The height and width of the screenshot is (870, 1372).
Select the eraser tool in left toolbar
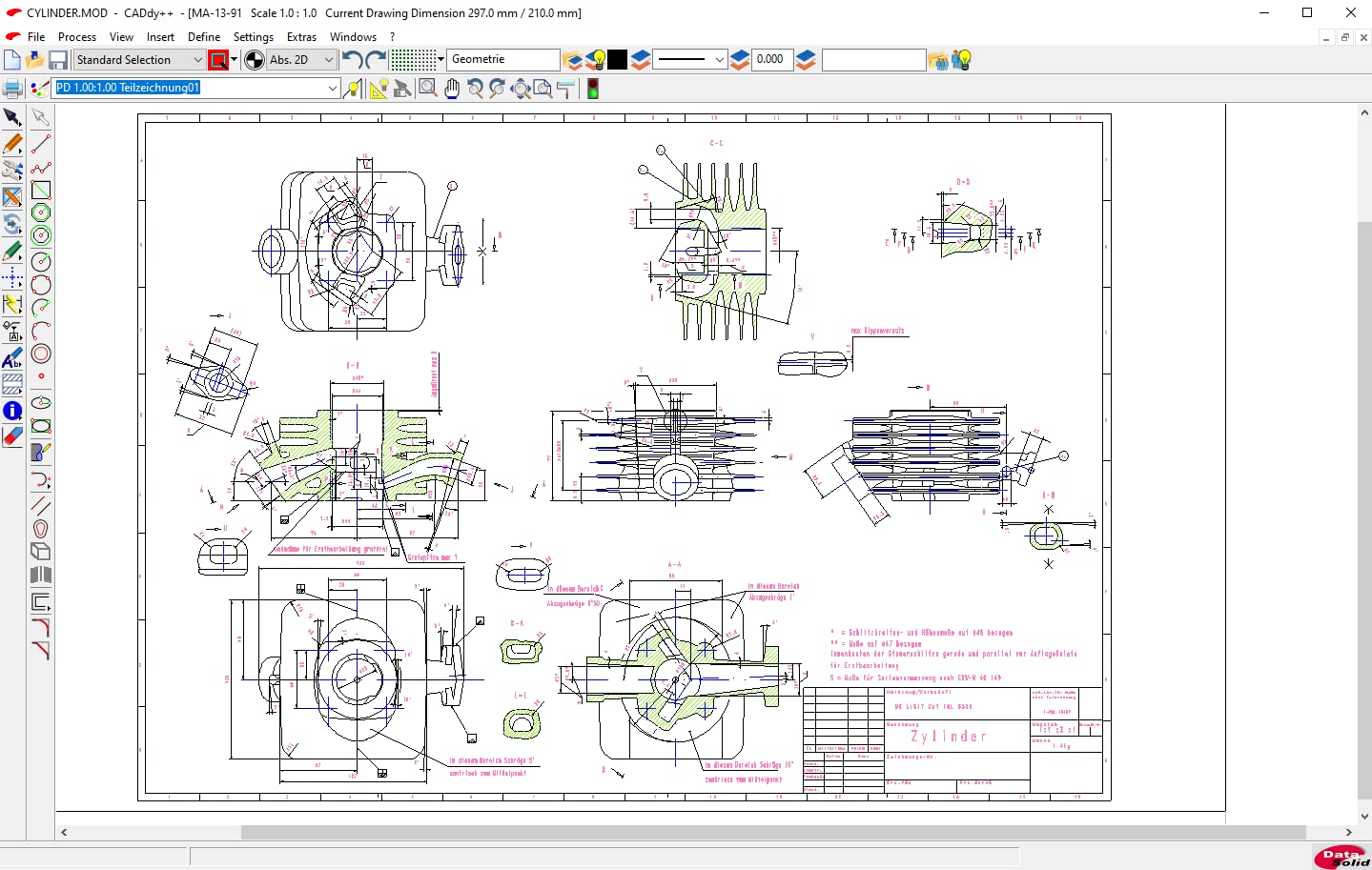pos(12,436)
